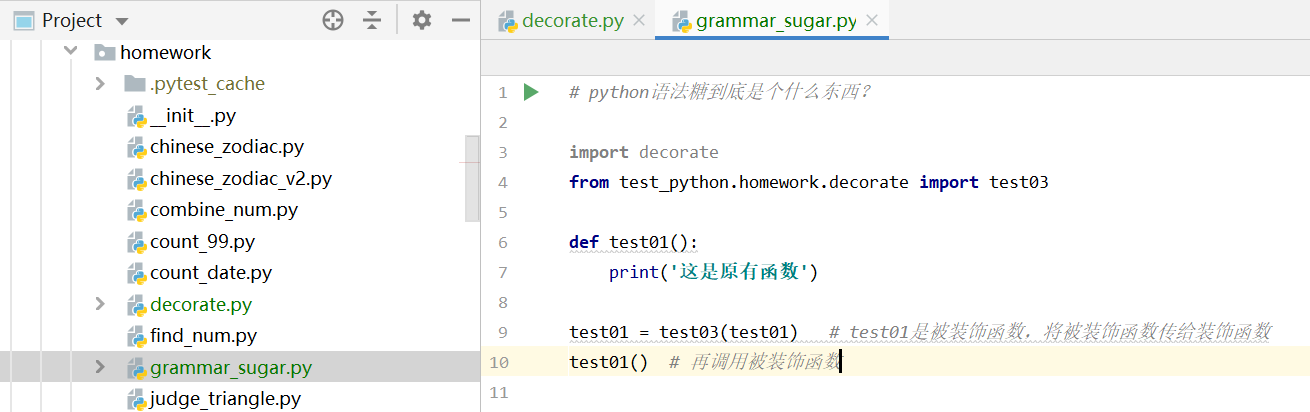Switch to decorate.py editor tab
Screen dimensions: 1310x412
coord(572,20)
